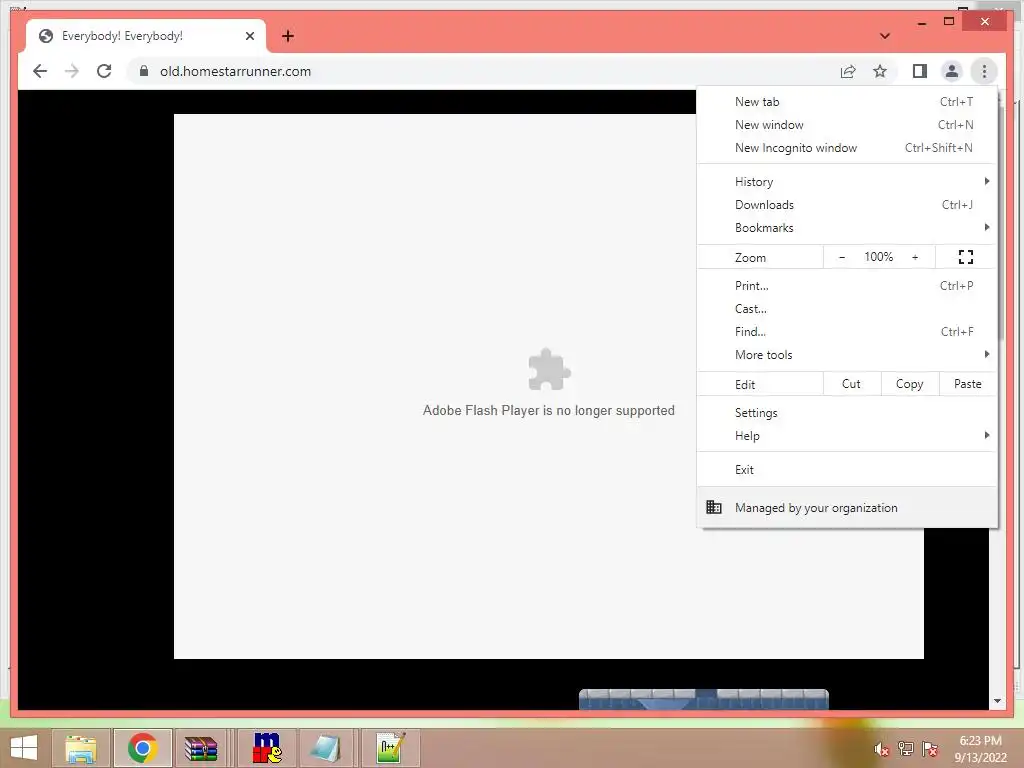Increase zoom with plus button
Screen dimensions: 1024x768
coord(915,257)
